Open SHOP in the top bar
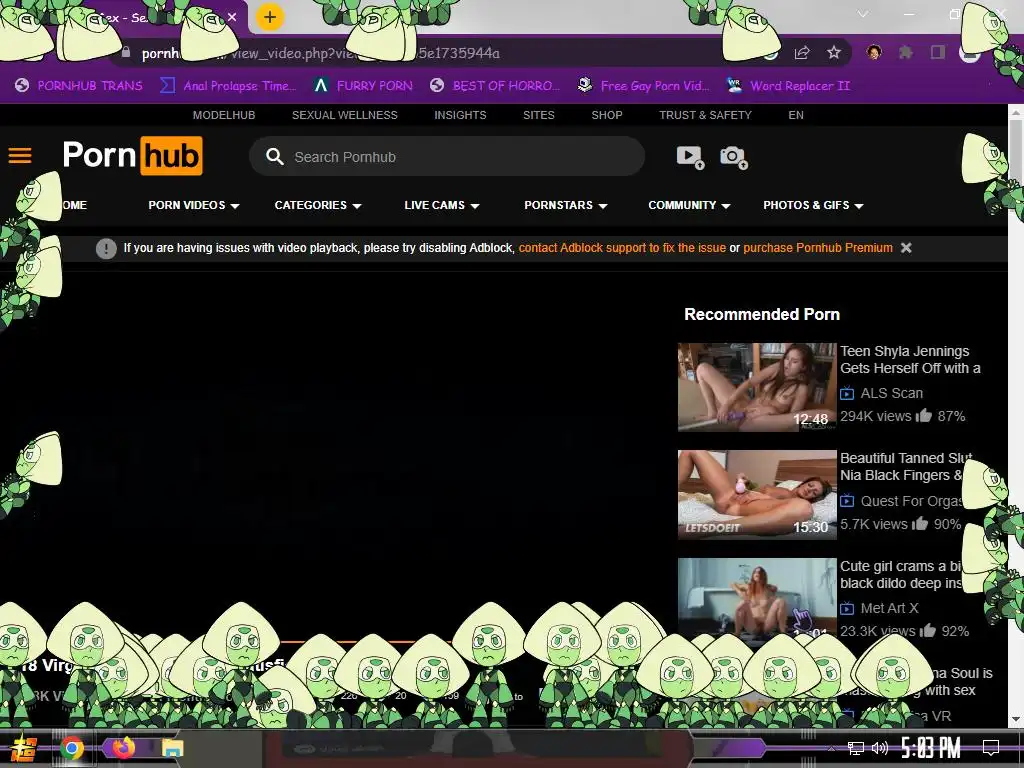This screenshot has width=1024, height=768. [x=607, y=115]
